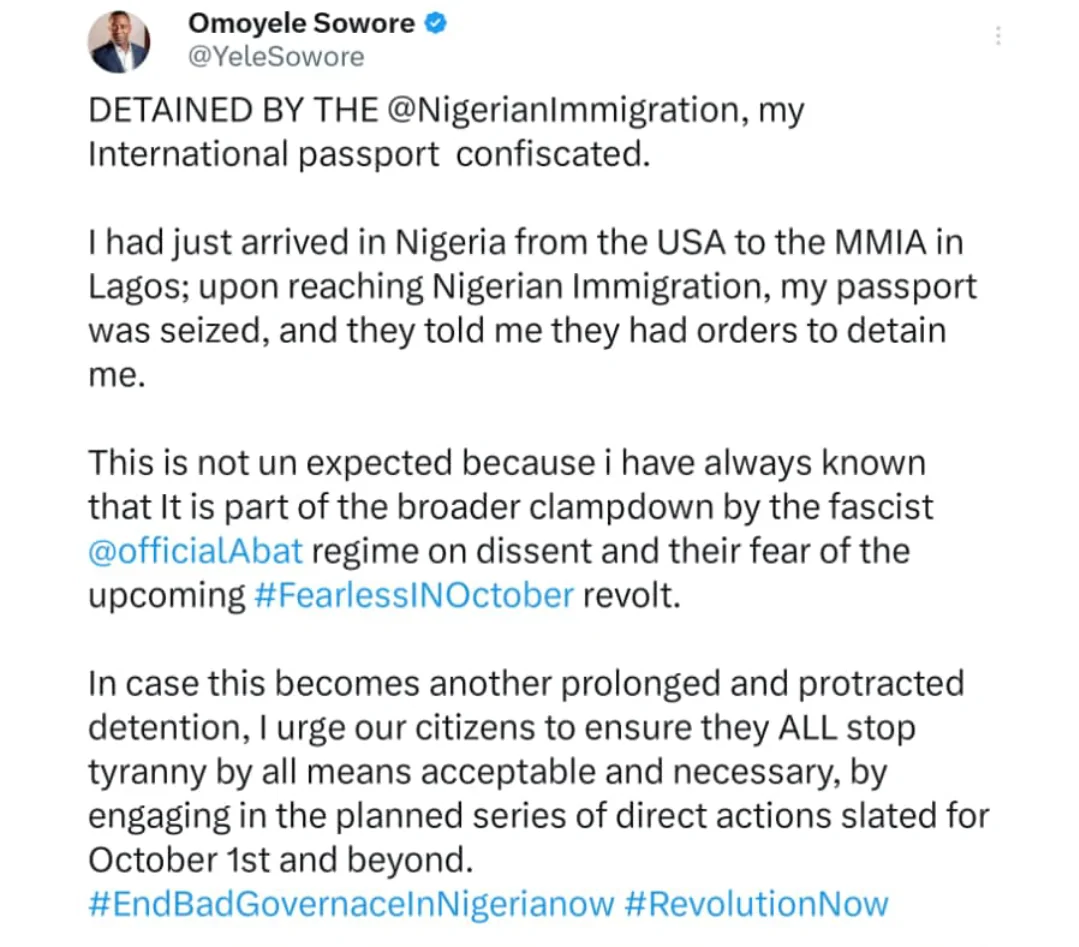Screen dimensions: 1079x947
Task: Open the #RevolutionNow hashtag
Action: (x=756, y=904)
